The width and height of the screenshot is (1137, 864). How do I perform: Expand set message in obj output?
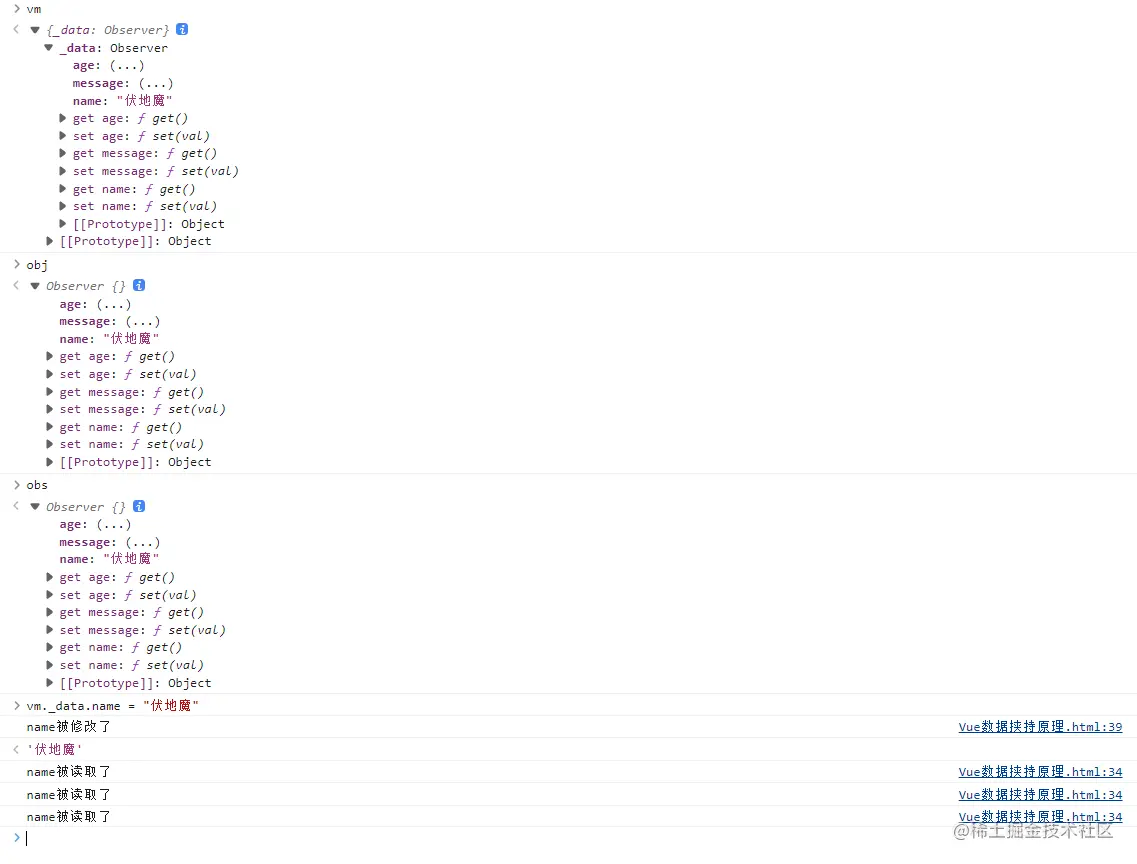click(x=49, y=409)
